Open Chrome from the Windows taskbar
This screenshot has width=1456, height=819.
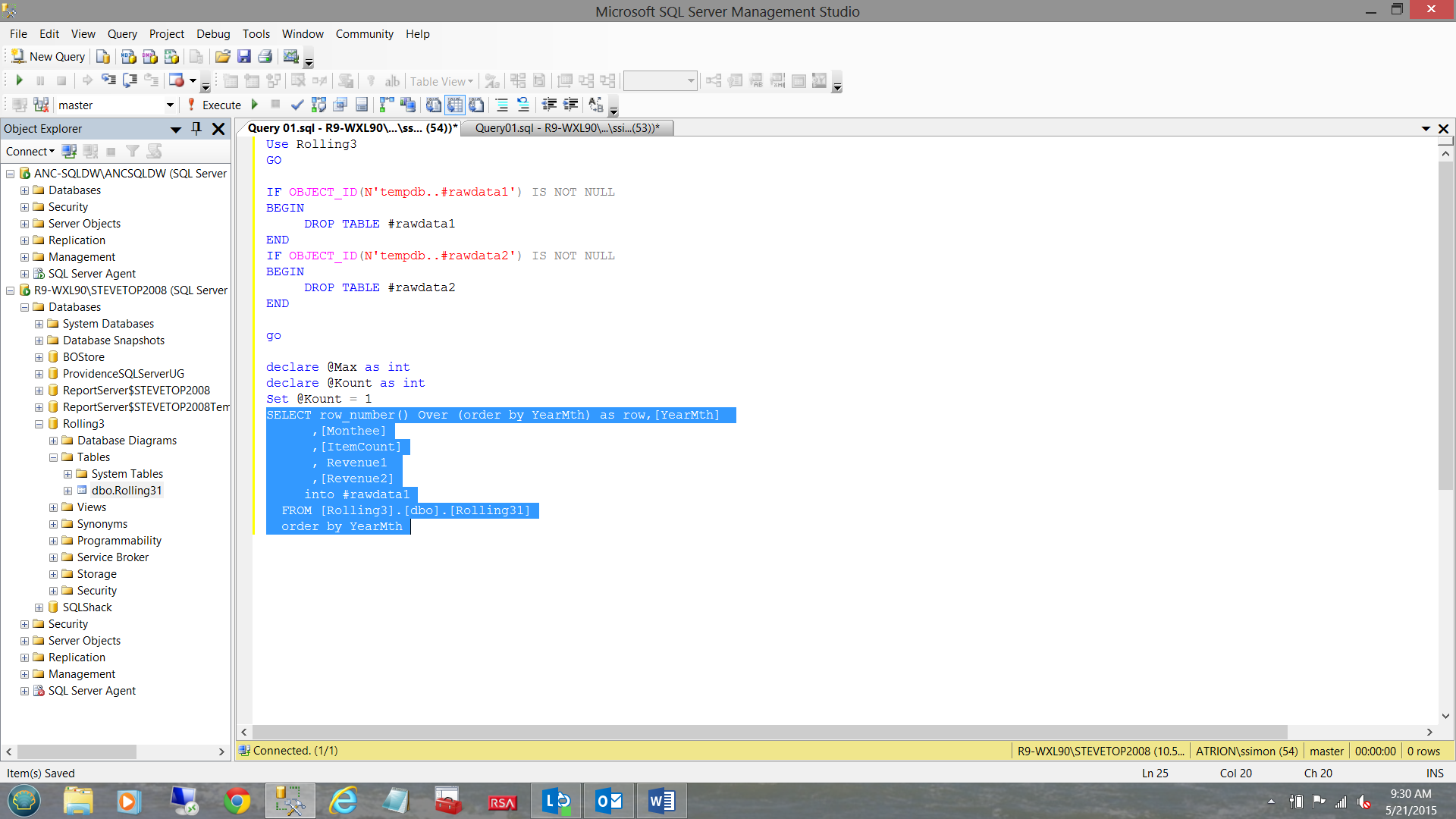pos(237,801)
